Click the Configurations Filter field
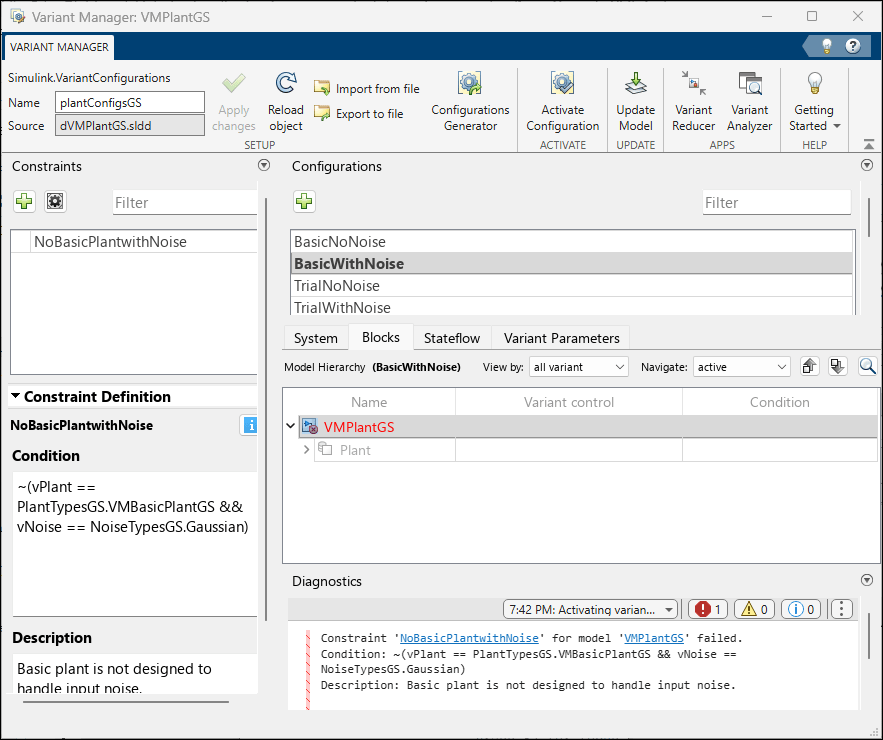The height and width of the screenshot is (740, 883). (x=777, y=202)
